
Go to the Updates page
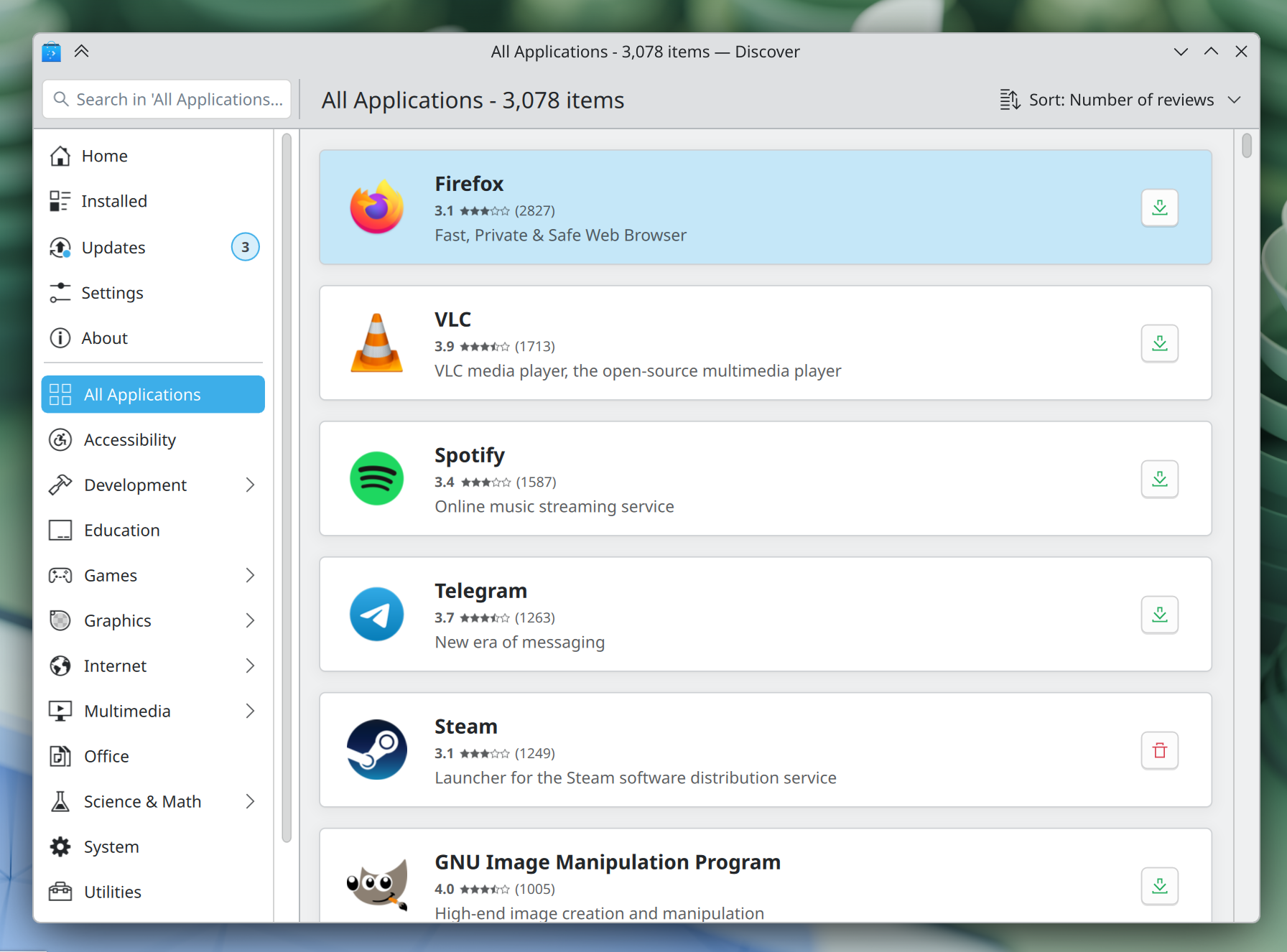click(113, 248)
